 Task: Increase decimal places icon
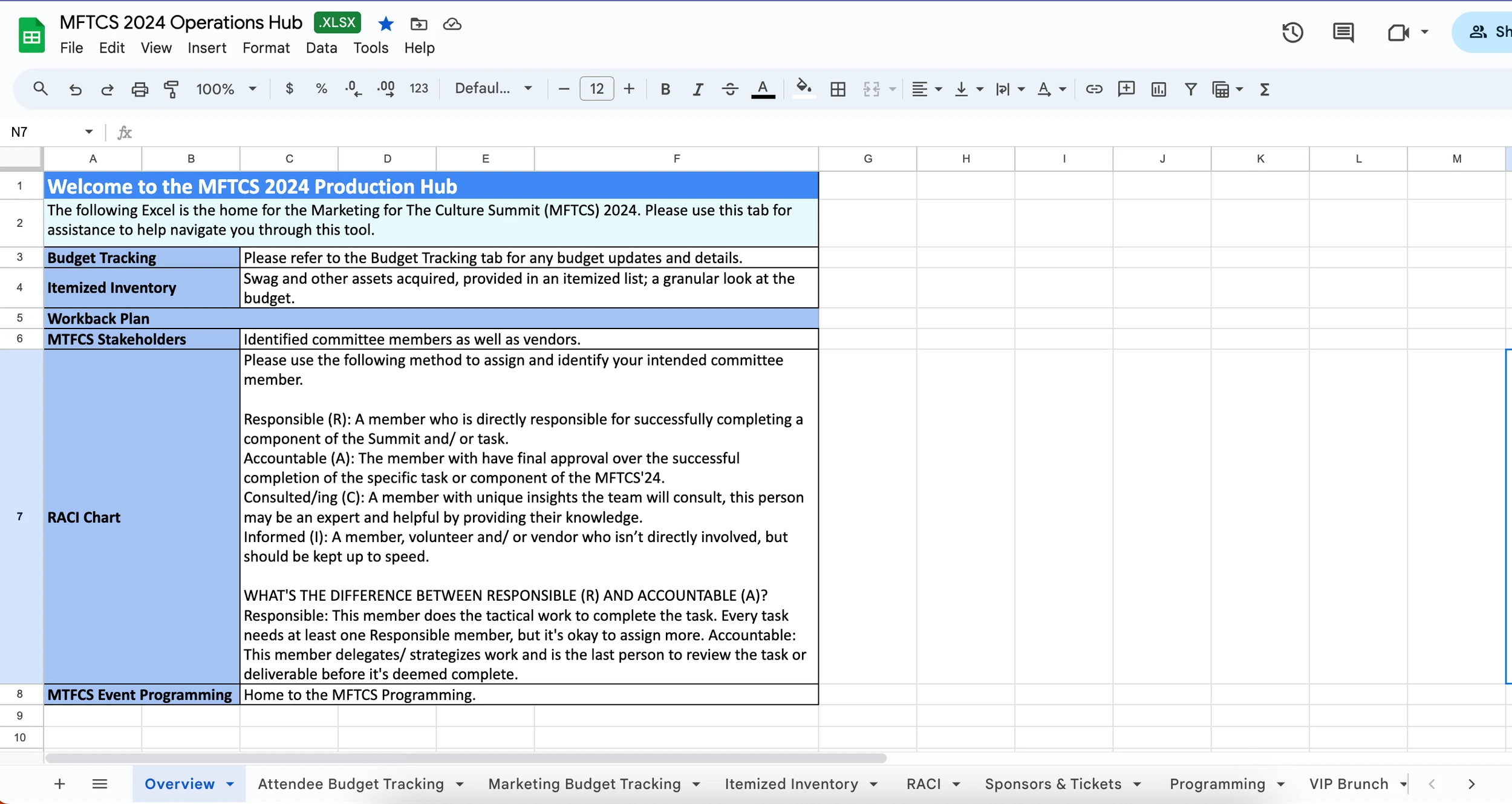[x=386, y=89]
